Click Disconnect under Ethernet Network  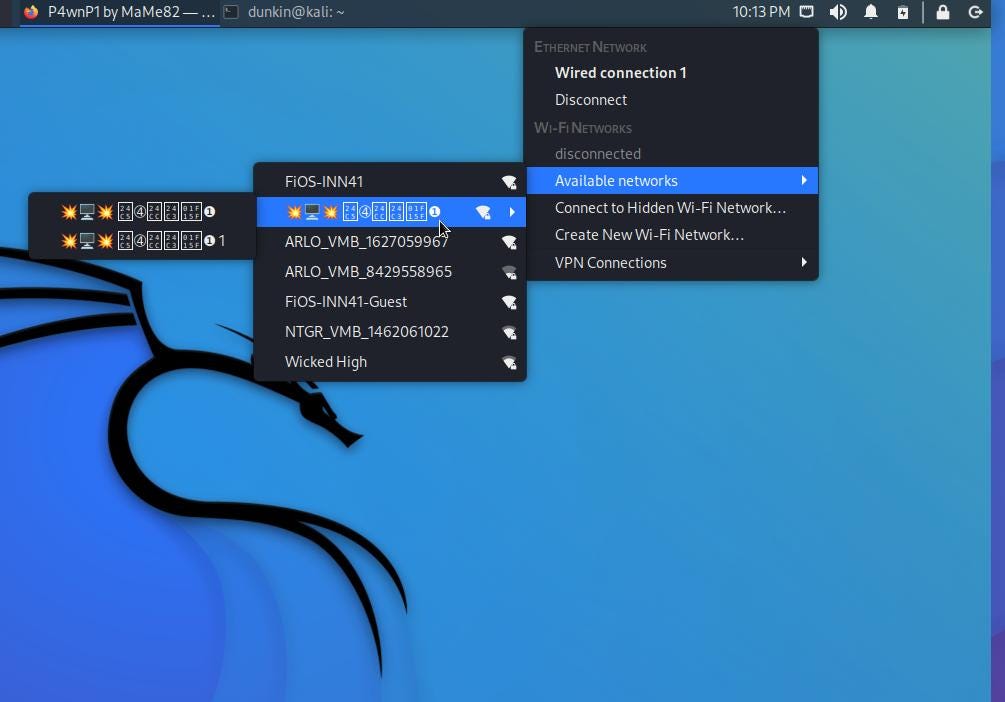tap(671, 100)
